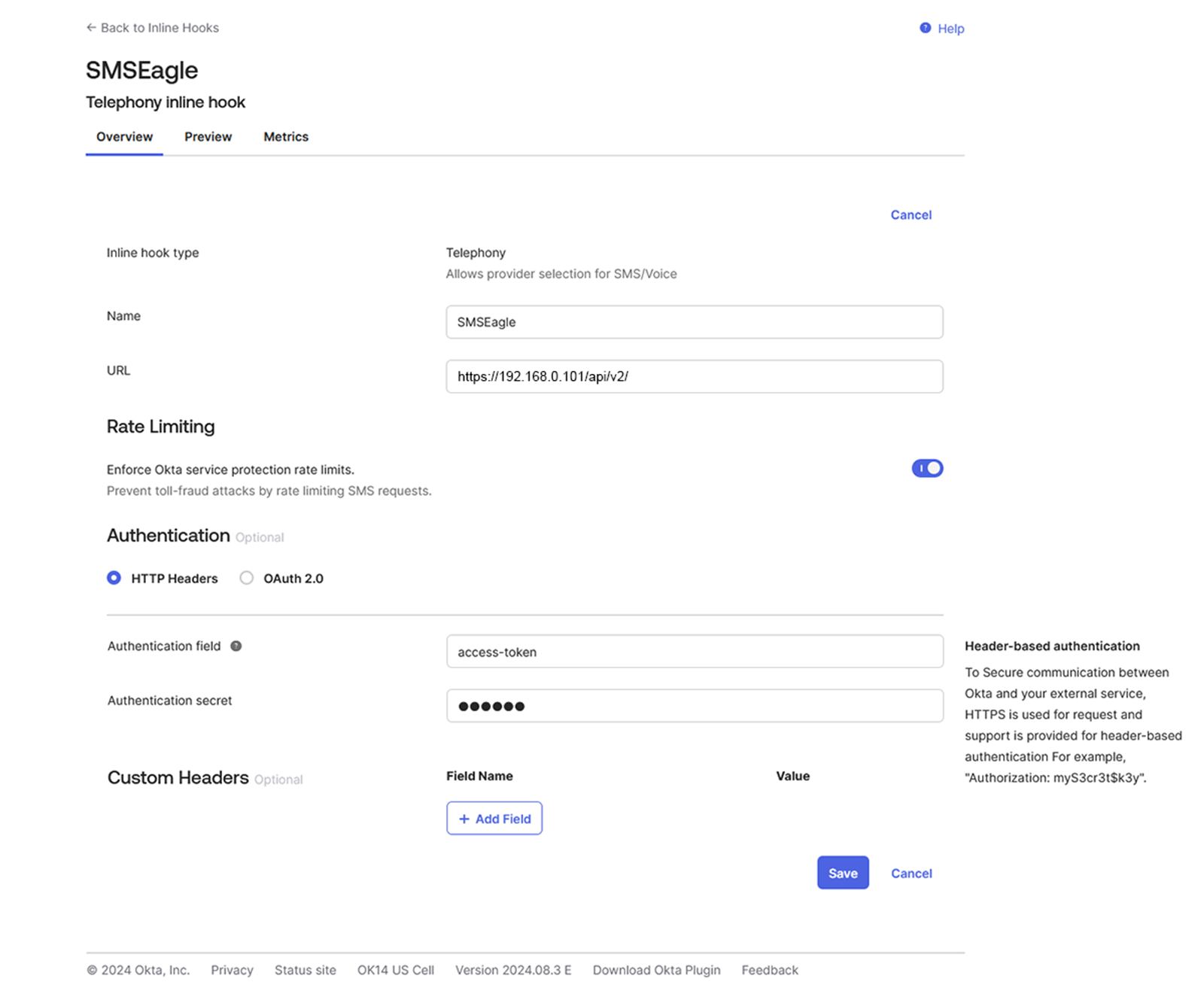Switch to the Overview tab

pos(124,137)
